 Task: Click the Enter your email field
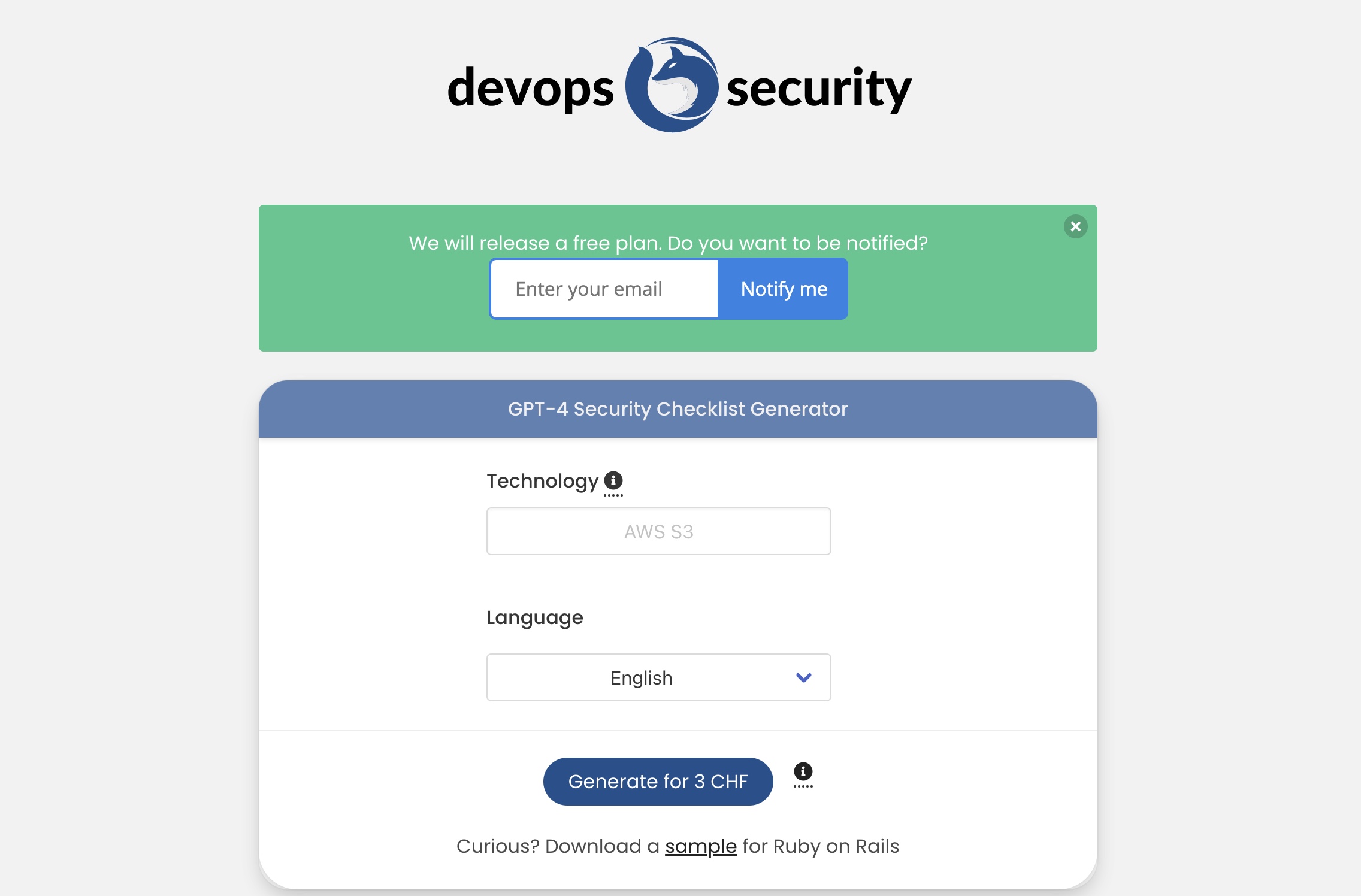tap(604, 289)
